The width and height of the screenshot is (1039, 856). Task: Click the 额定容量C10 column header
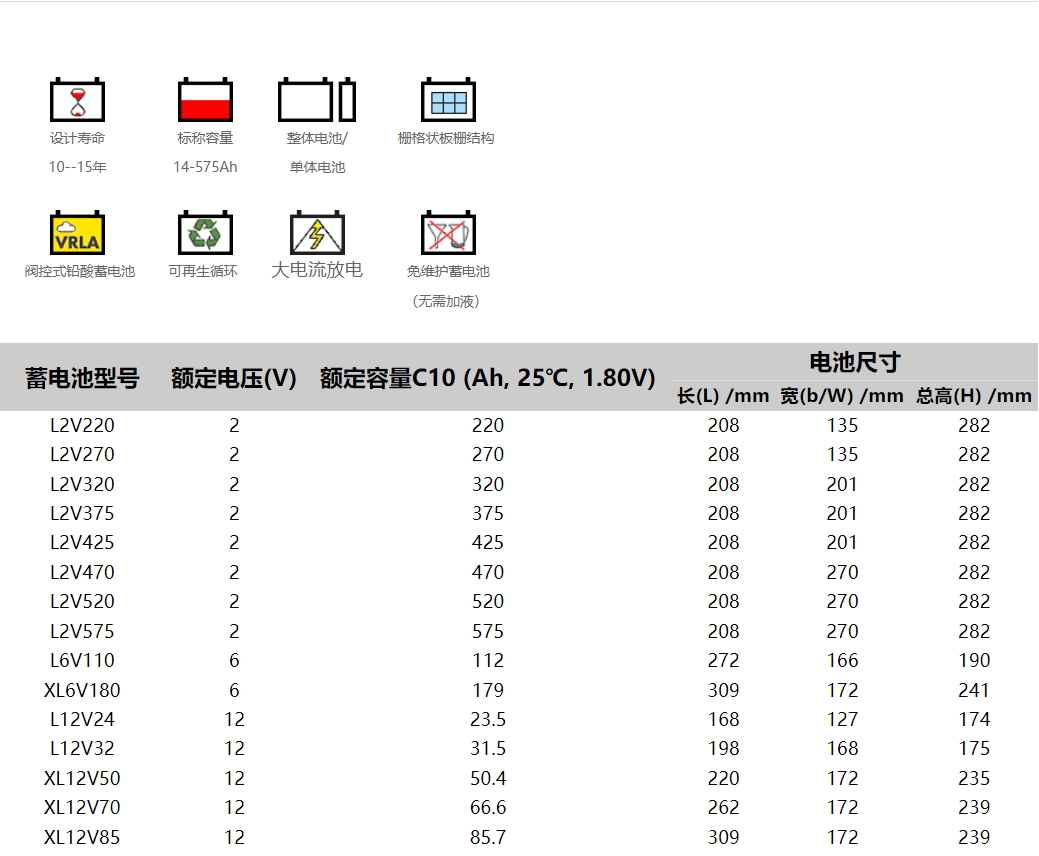[488, 378]
